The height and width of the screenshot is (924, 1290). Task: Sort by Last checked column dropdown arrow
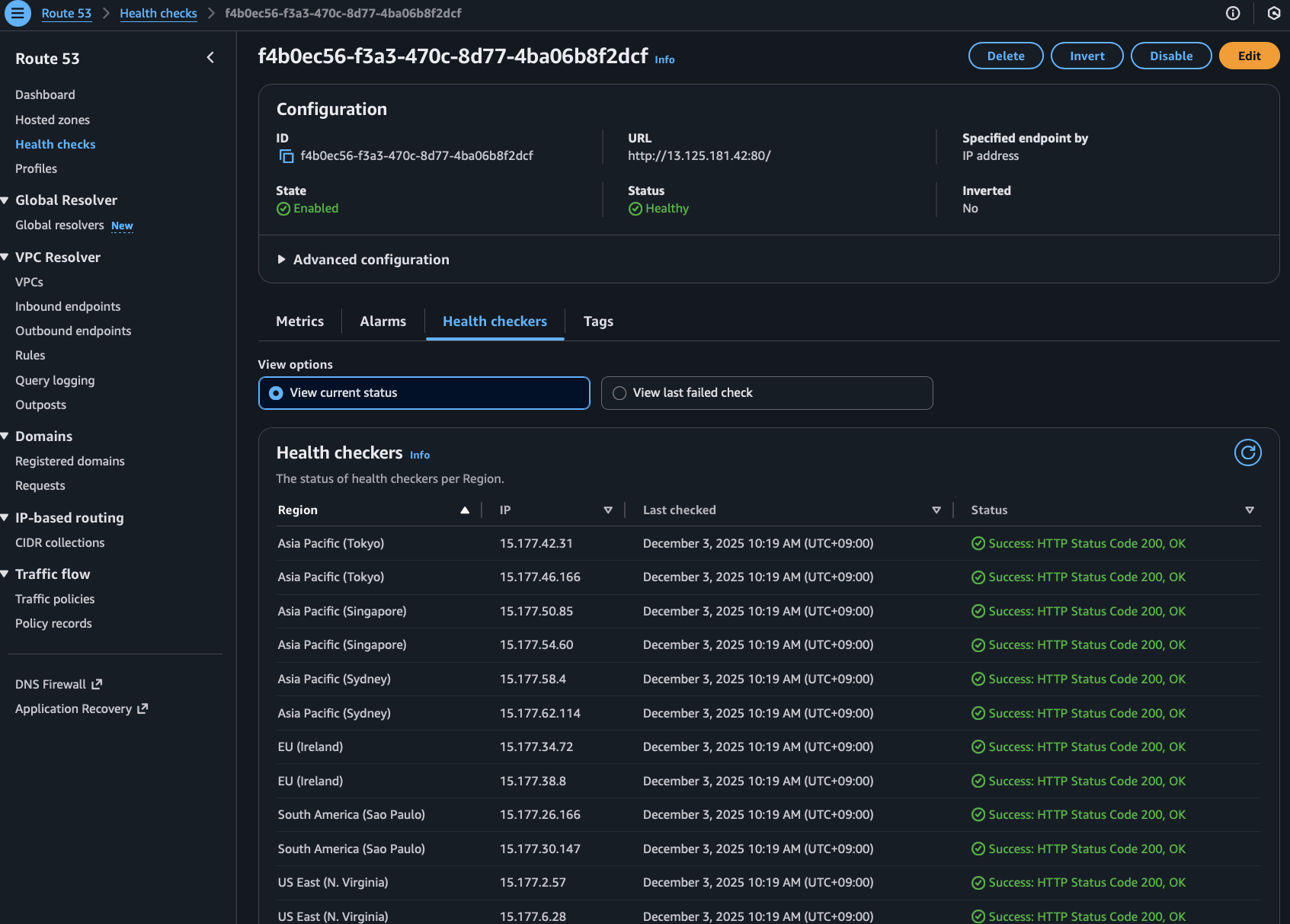(x=936, y=510)
